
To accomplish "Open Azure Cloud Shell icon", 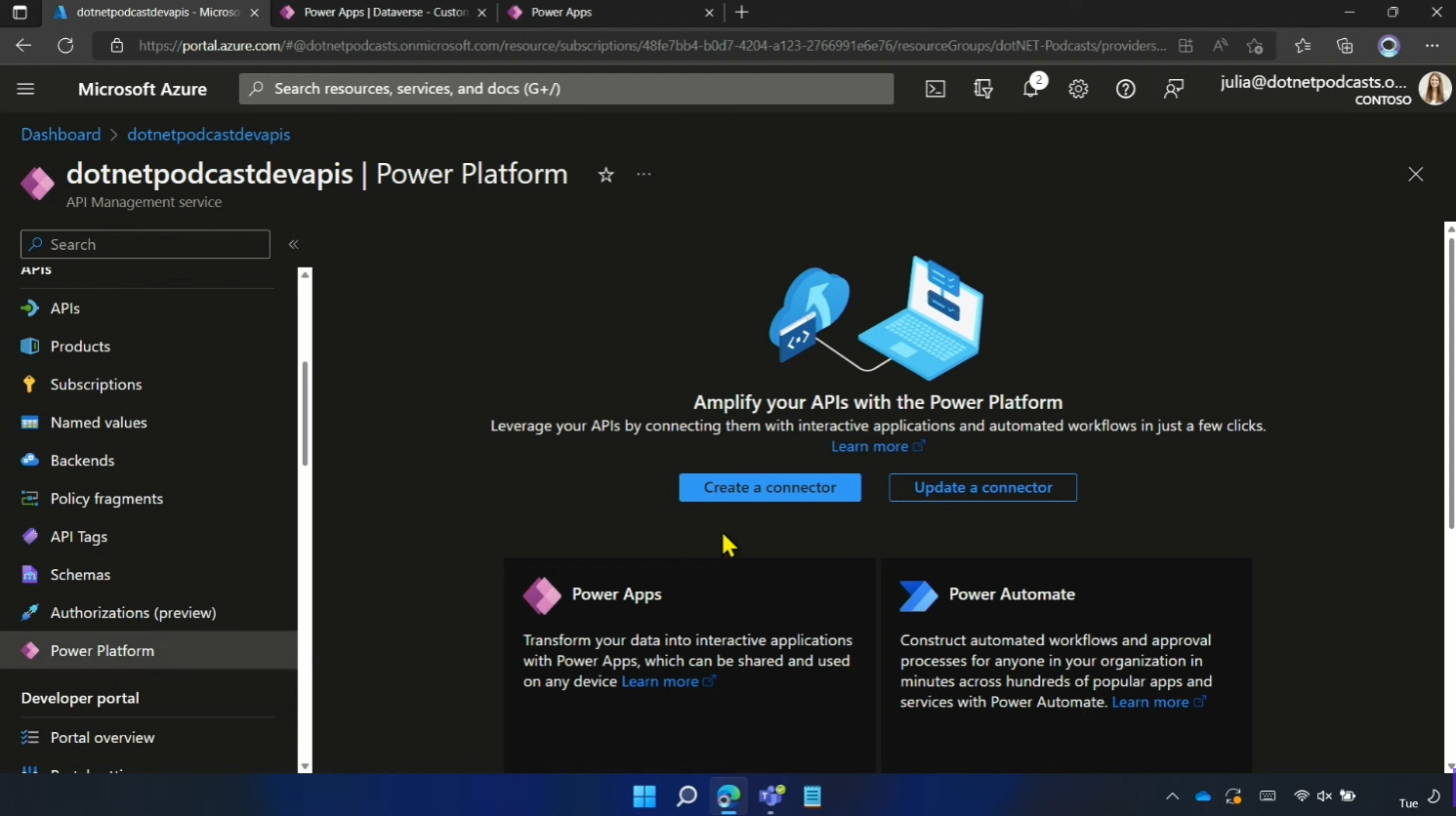I will (x=935, y=89).
